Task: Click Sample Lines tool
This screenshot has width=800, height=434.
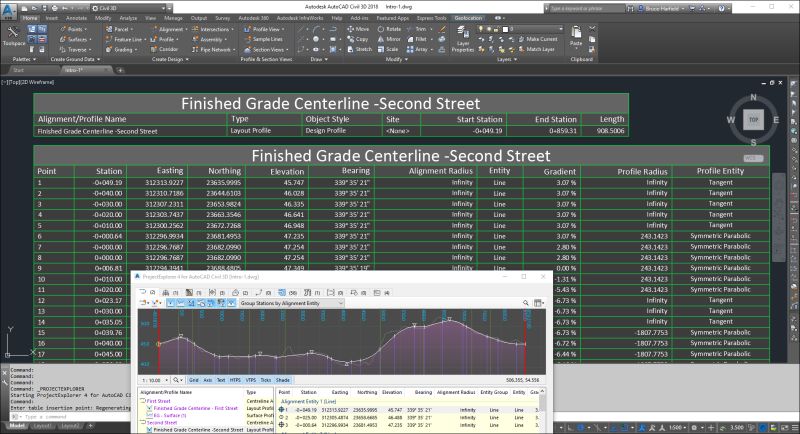Action: click(263, 39)
